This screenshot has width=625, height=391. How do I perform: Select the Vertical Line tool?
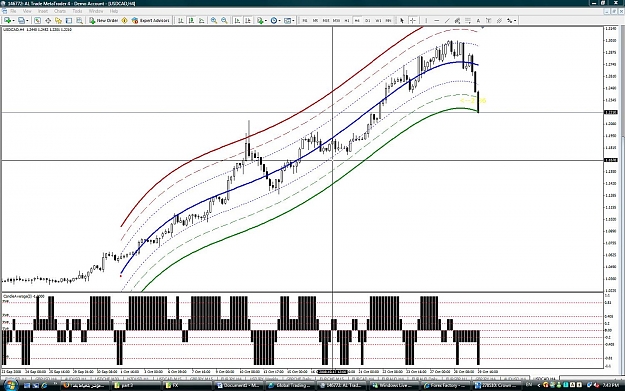point(426,20)
